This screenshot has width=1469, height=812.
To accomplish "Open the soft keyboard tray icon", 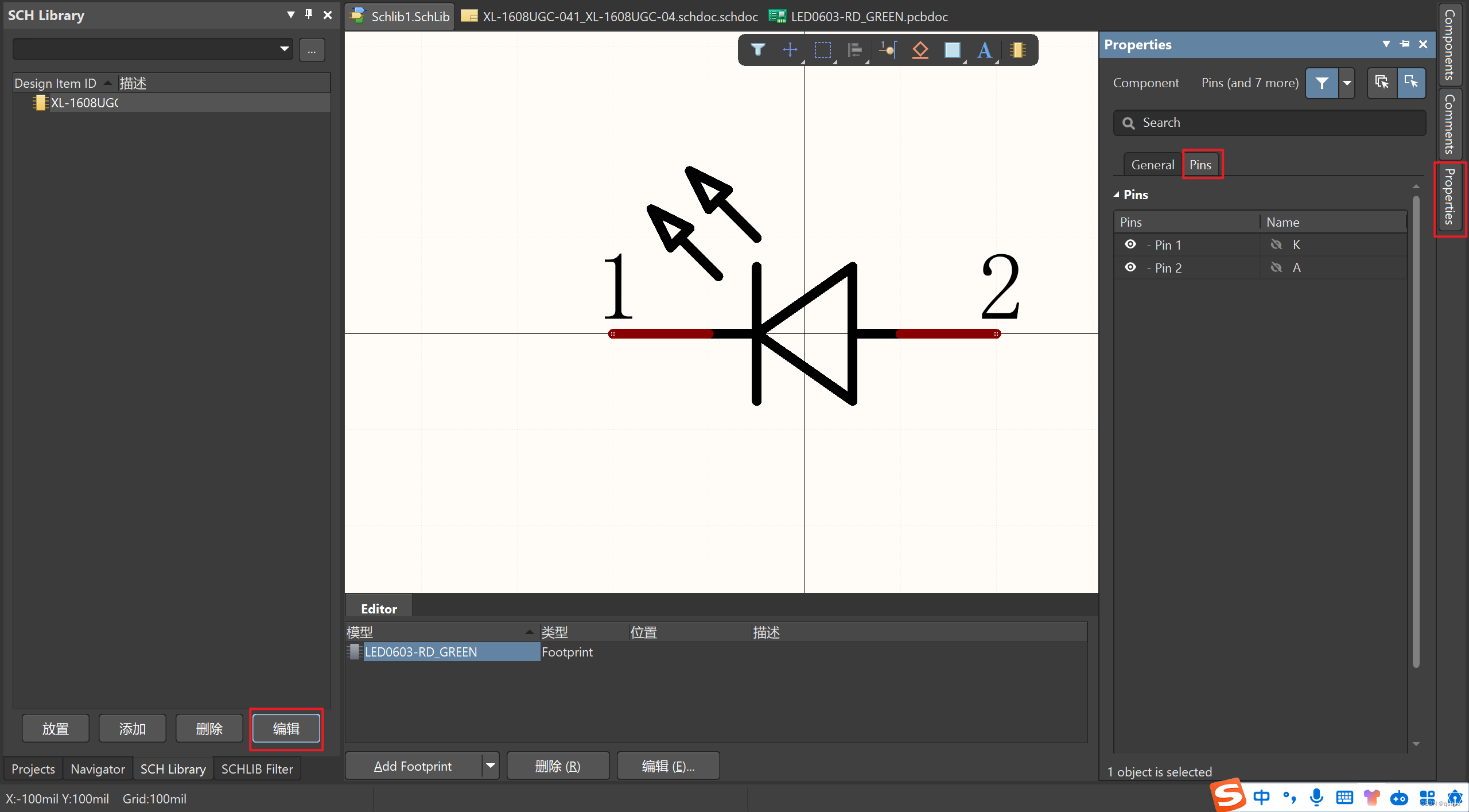I will 1344,797.
